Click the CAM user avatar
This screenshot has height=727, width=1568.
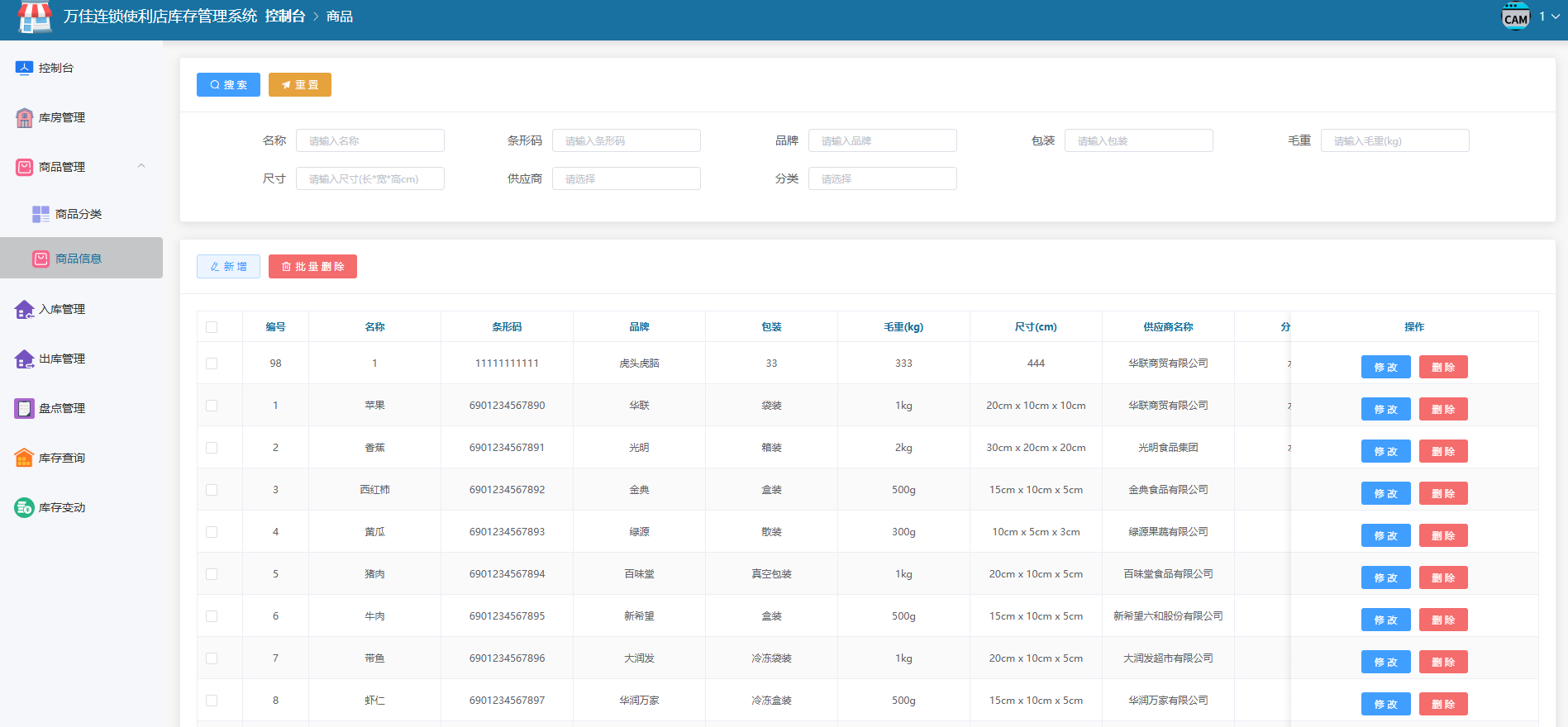point(1515,17)
